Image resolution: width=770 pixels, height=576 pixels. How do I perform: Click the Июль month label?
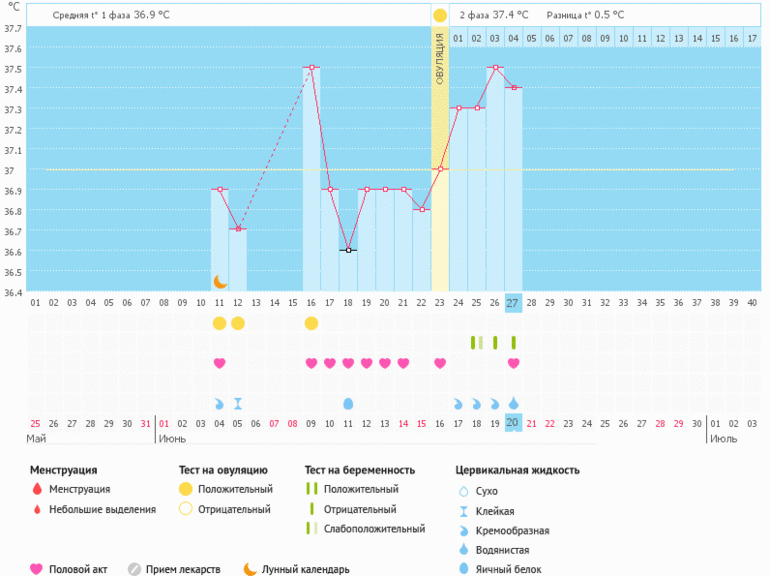tap(723, 438)
